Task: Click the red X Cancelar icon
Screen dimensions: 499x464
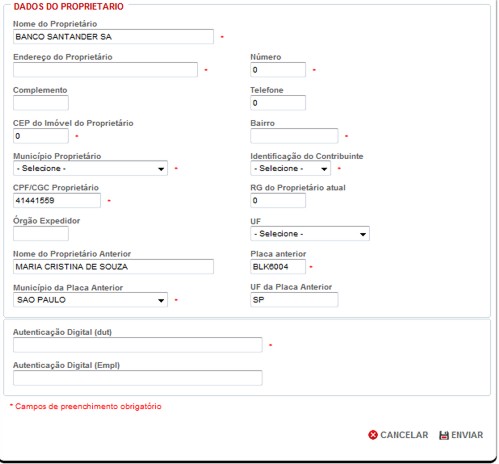Action: 373,435
